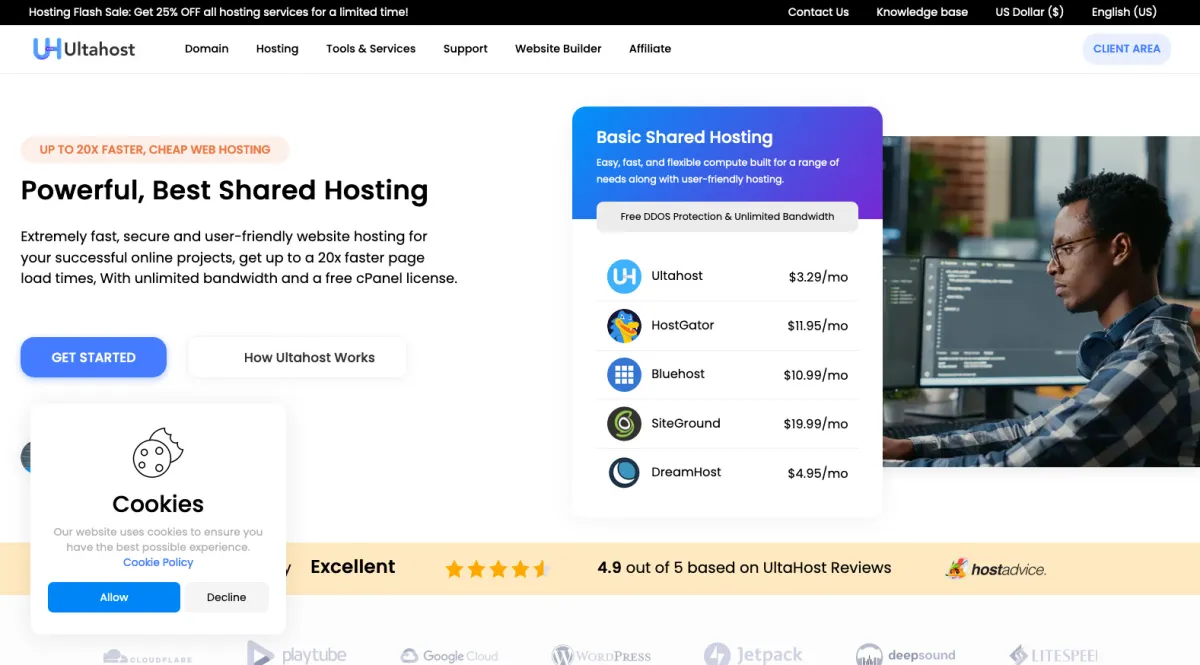
Task: Click the Google Cloud logo
Action: point(449,656)
